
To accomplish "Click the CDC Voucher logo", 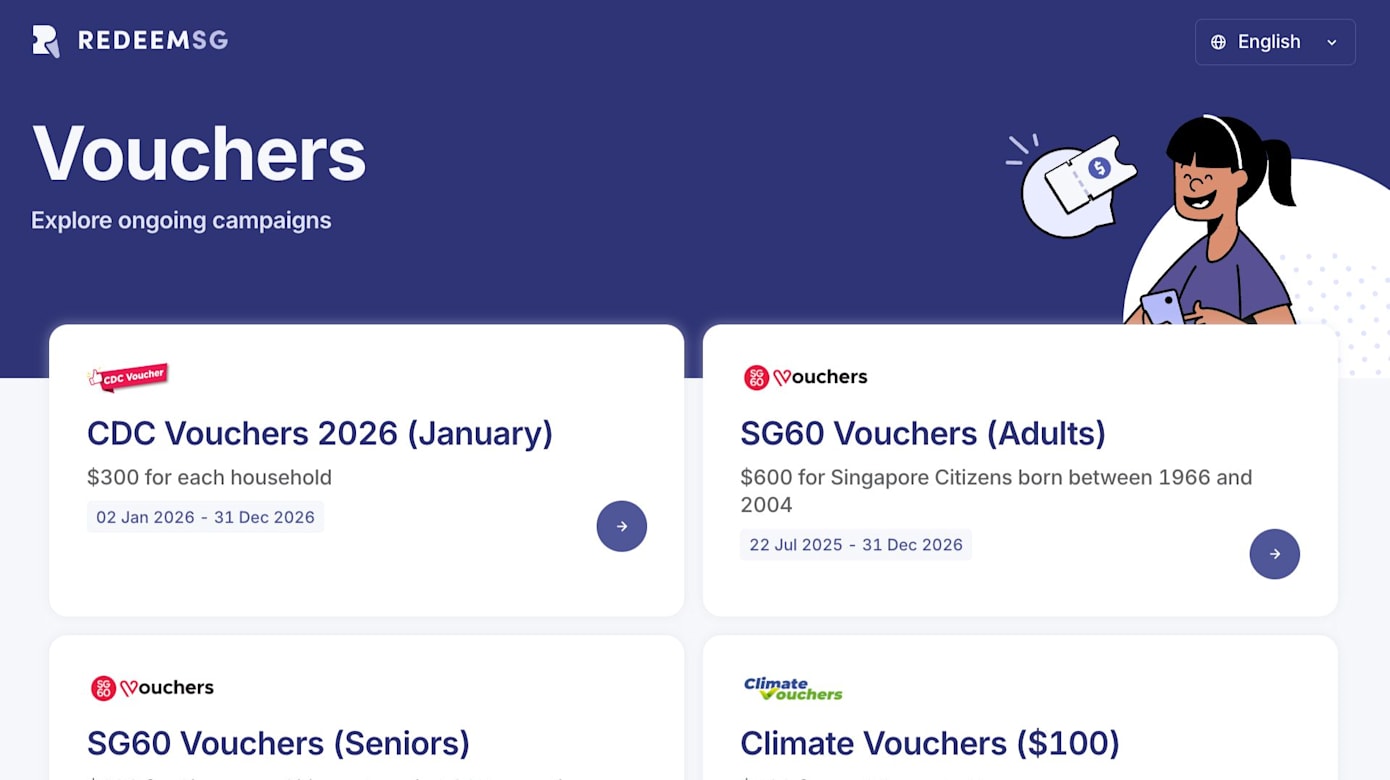I will (128, 377).
